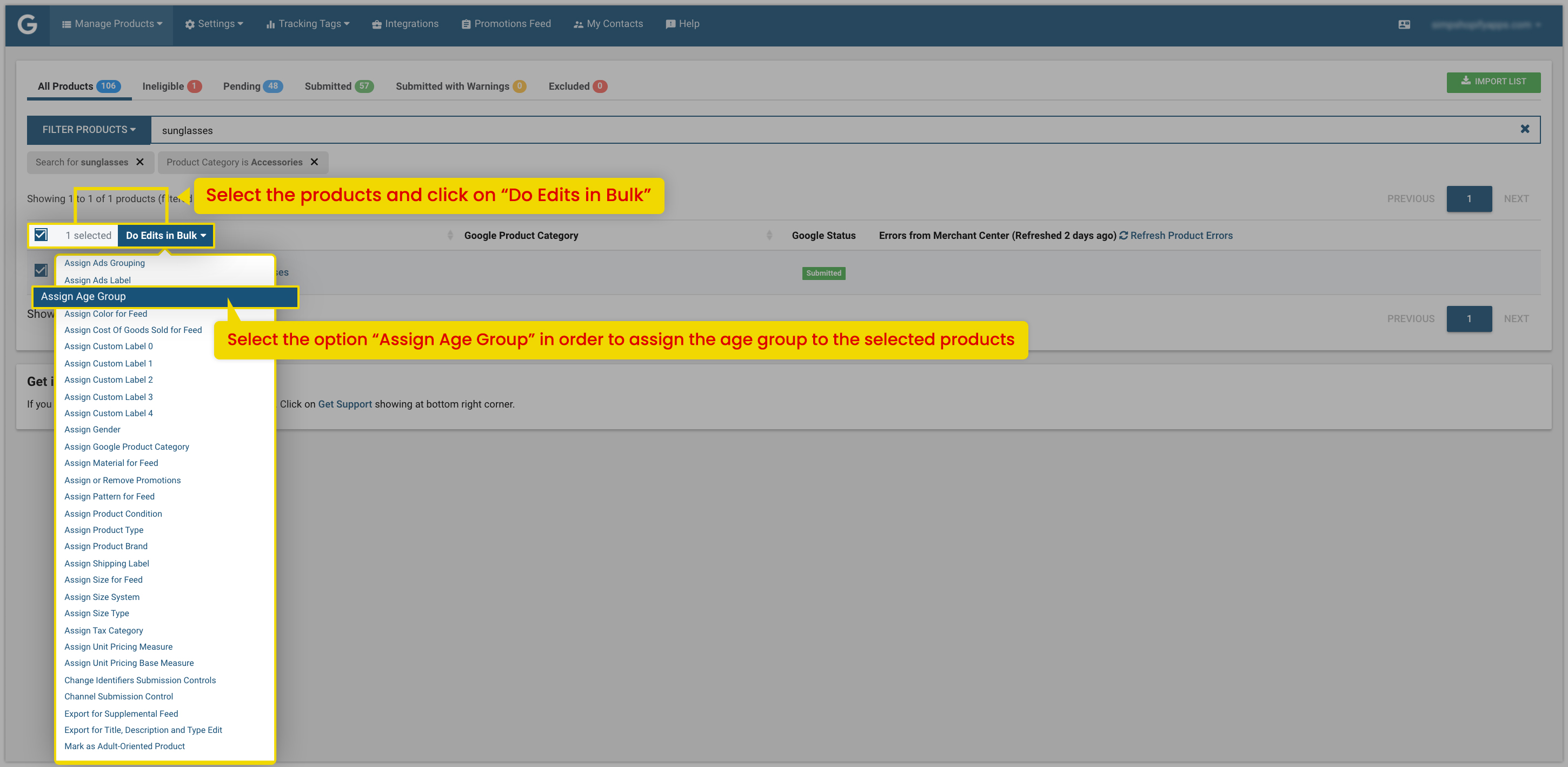Choose Channel Submission Control
Viewport: 1568px width, 767px height.
(x=119, y=696)
